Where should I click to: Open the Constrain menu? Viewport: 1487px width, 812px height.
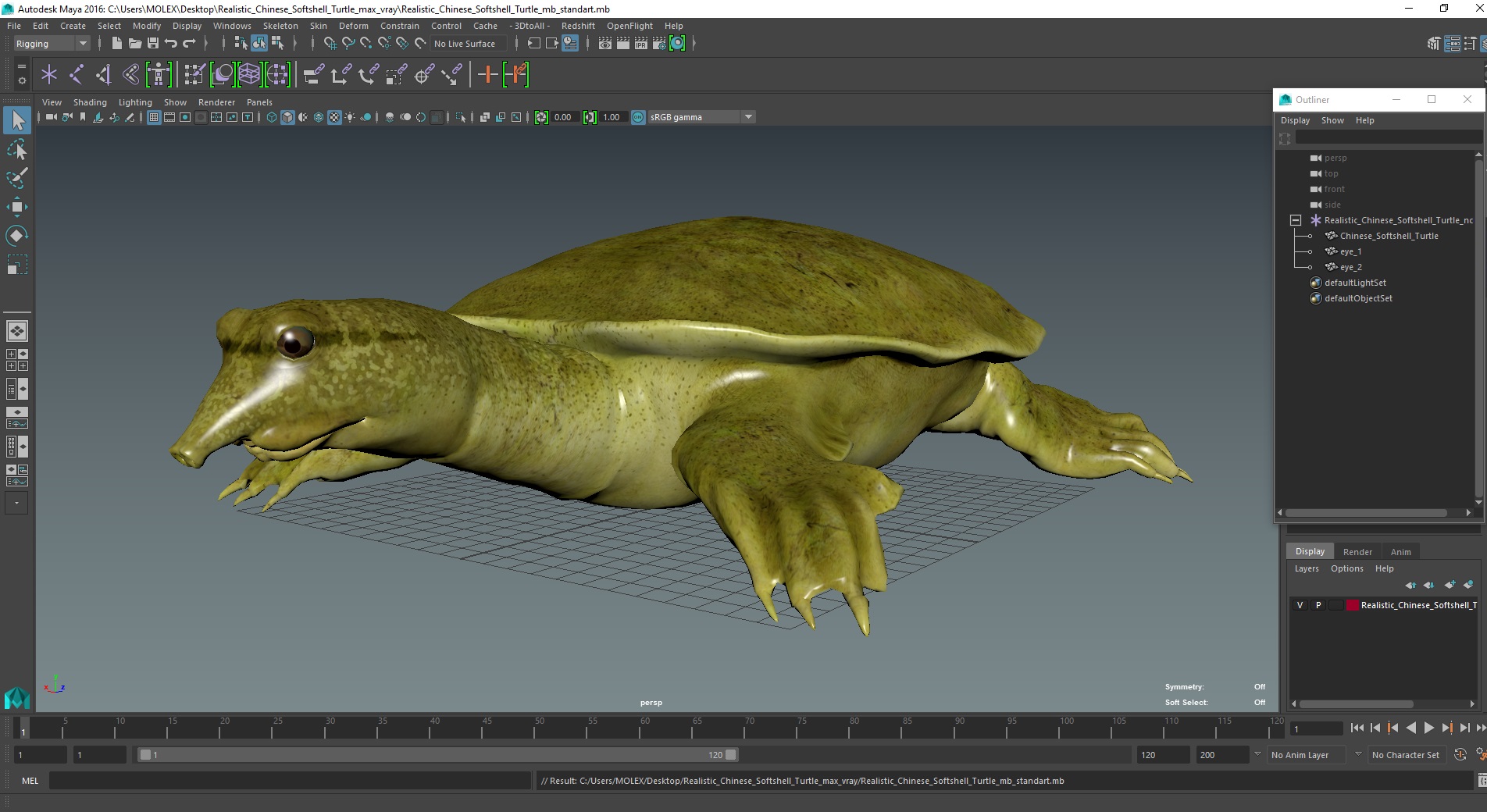click(400, 26)
